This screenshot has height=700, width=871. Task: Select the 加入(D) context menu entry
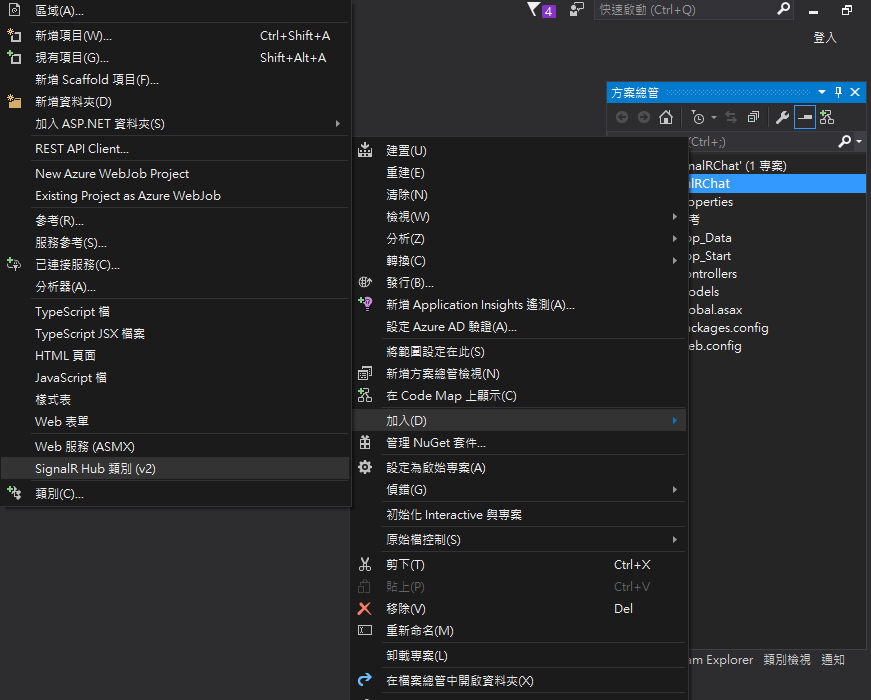click(x=519, y=421)
